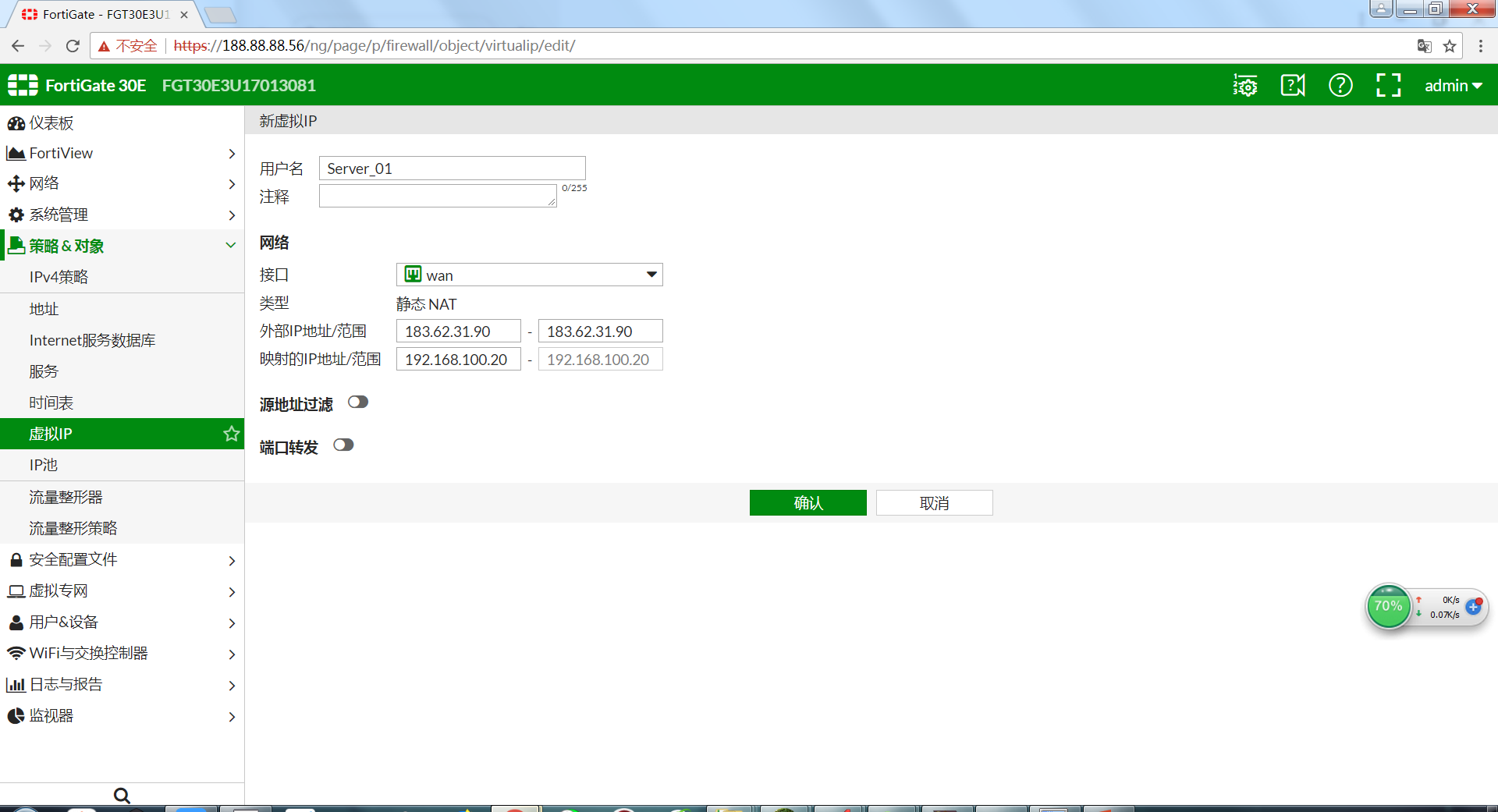
Task: Click the 取消 cancel button
Action: 934,503
